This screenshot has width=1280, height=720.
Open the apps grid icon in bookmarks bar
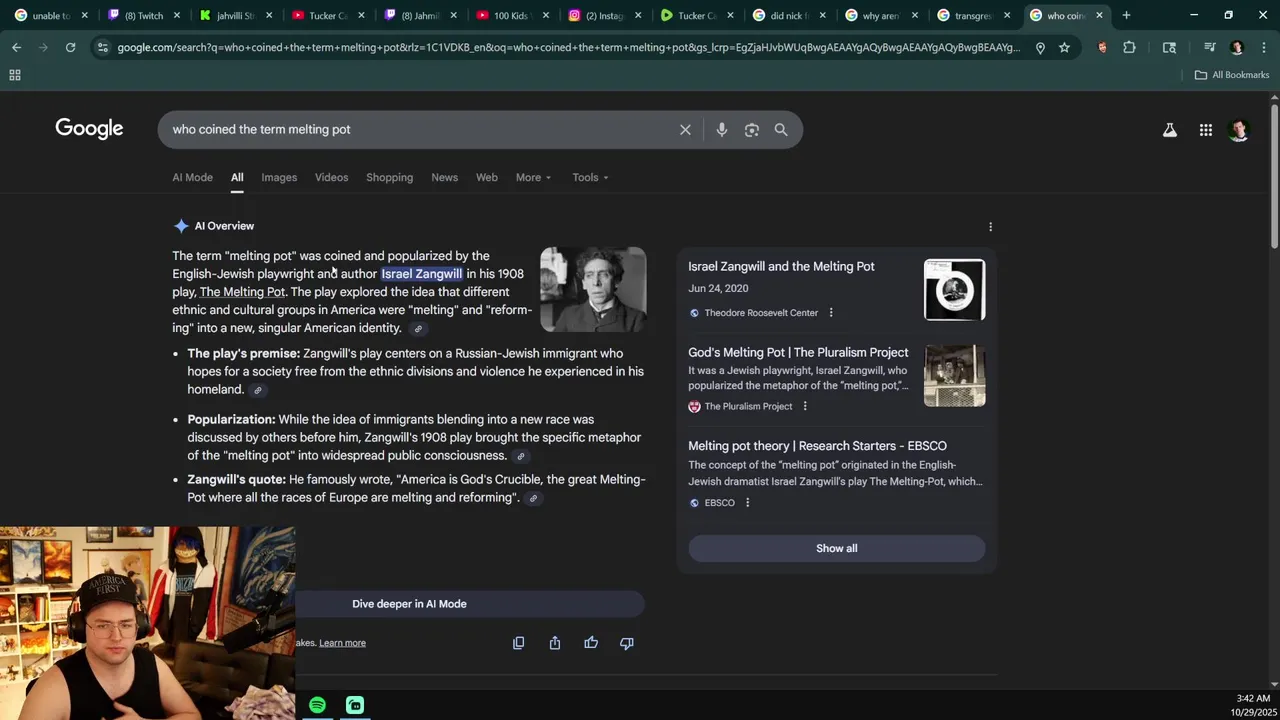click(15, 75)
